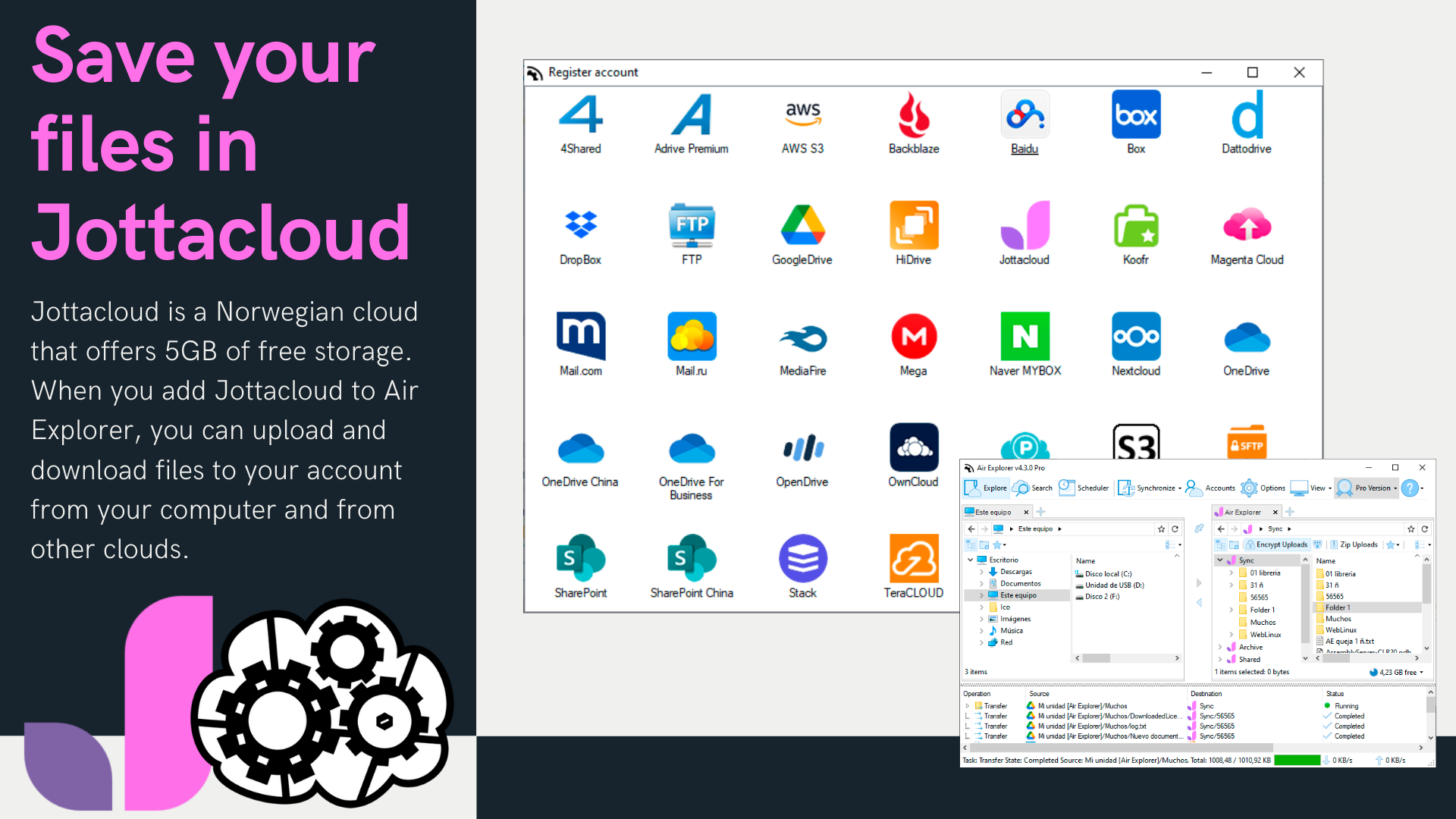Select the TeraCLOUD icon

(x=913, y=559)
